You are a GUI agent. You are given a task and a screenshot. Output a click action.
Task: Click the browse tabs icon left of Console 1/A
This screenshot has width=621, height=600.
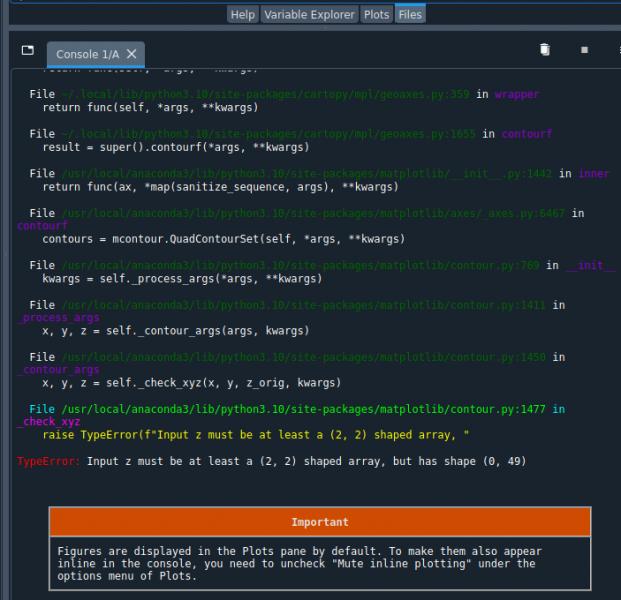[x=27, y=51]
